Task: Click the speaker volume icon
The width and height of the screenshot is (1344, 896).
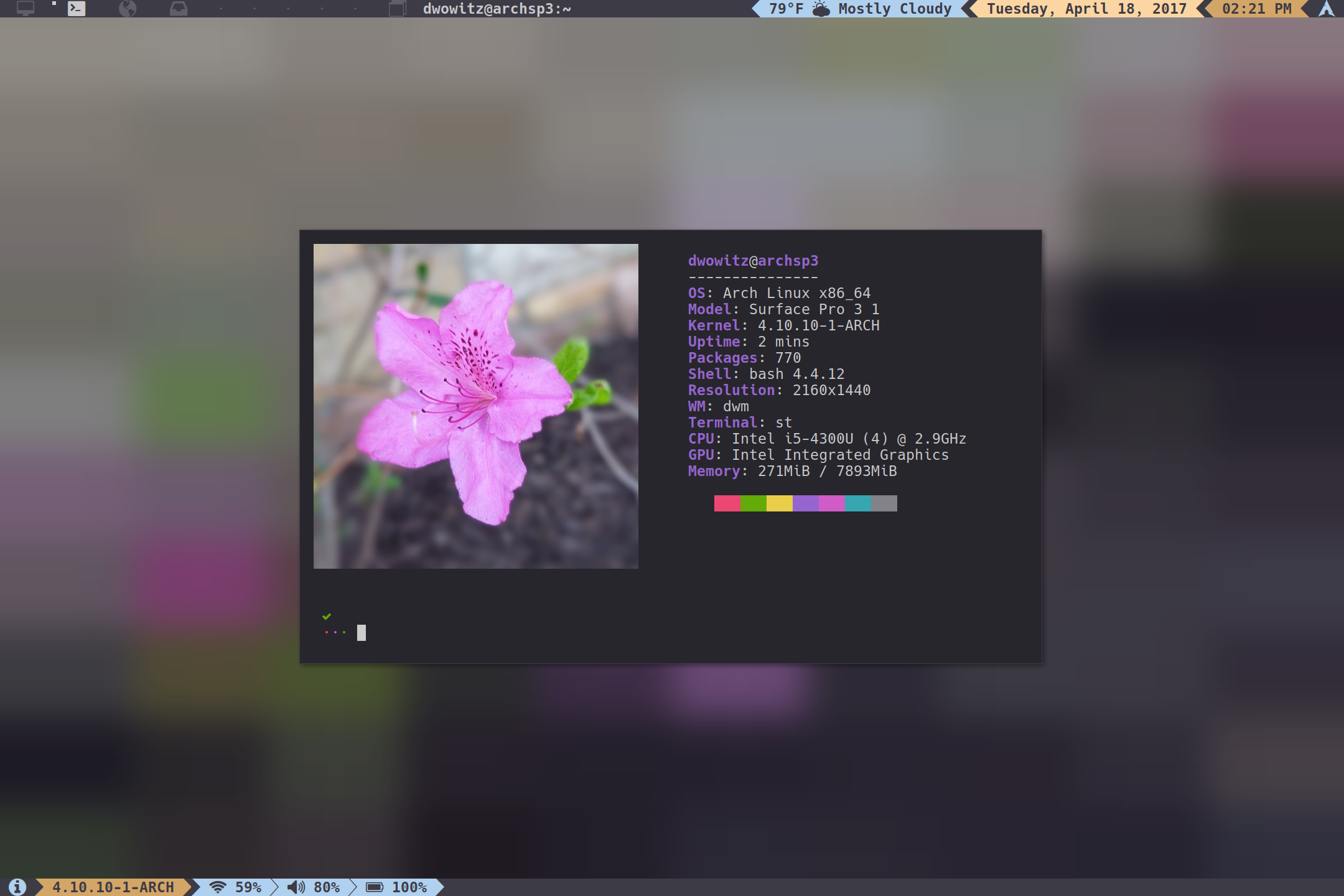Action: (296, 887)
